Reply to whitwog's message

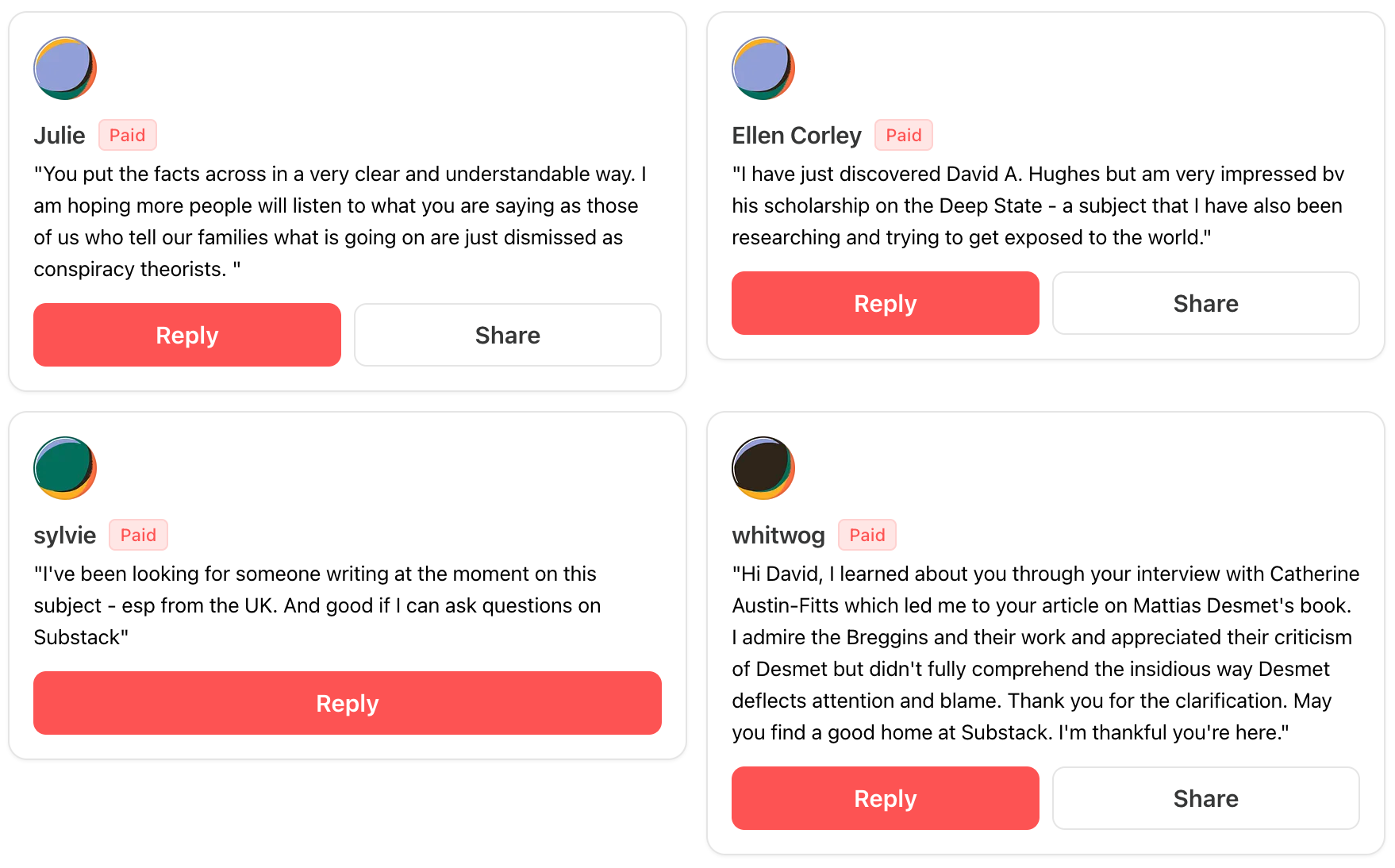pos(886,798)
